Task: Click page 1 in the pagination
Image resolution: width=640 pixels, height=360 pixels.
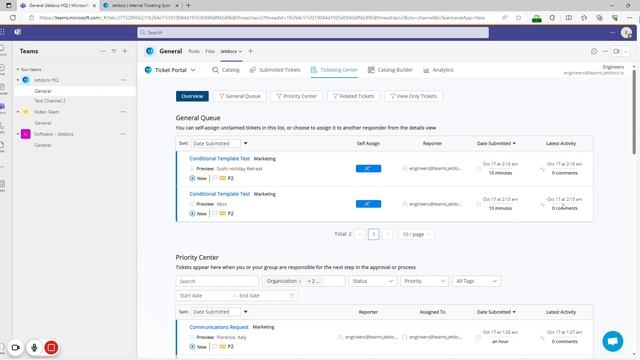Action: coord(373,234)
